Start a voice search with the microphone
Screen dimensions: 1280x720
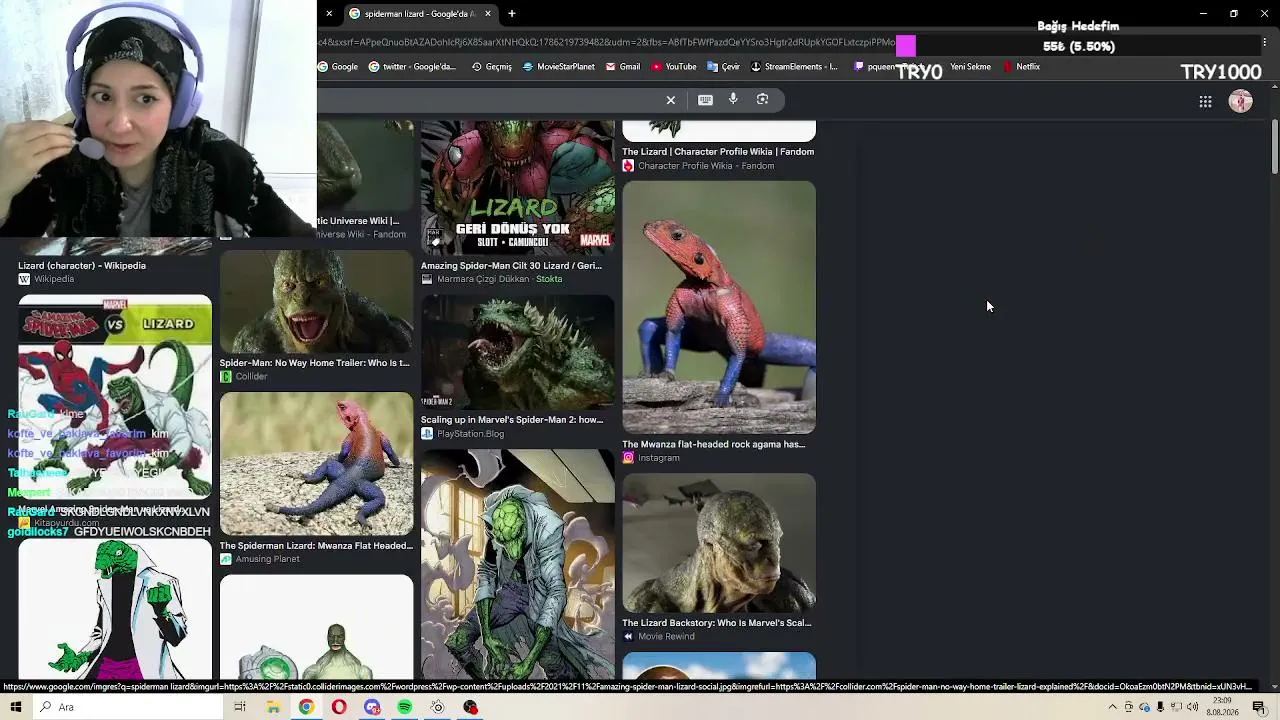(x=733, y=99)
